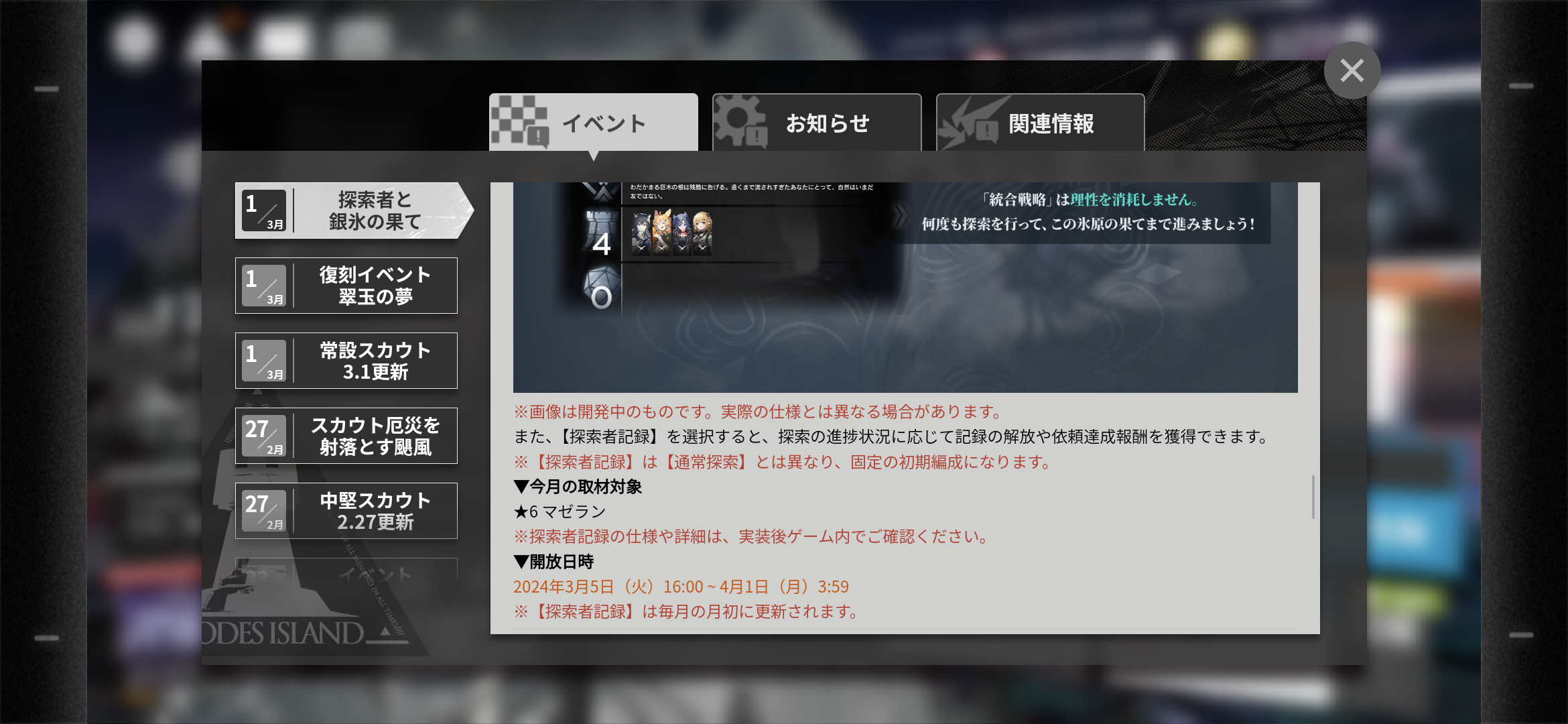1568x724 pixels.
Task: Select the 中堅スカウト 2.27更新 entry
Action: coord(346,511)
